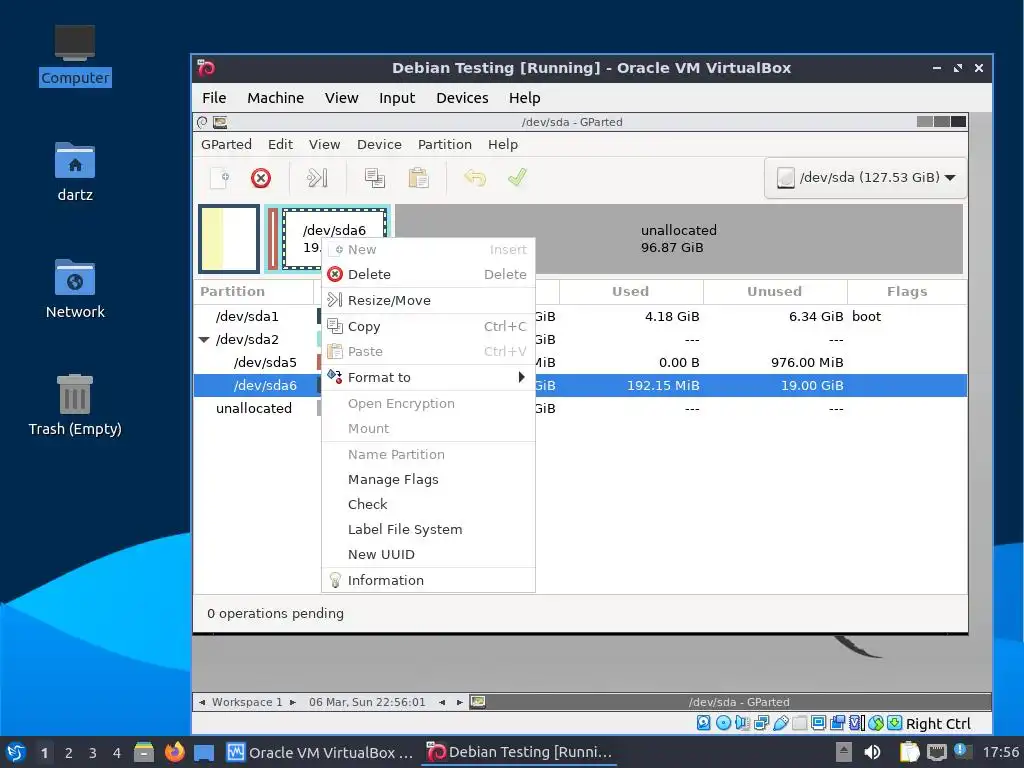
Task: Click the VirtualBox keyboard capture green arrow icon
Action: (895, 723)
